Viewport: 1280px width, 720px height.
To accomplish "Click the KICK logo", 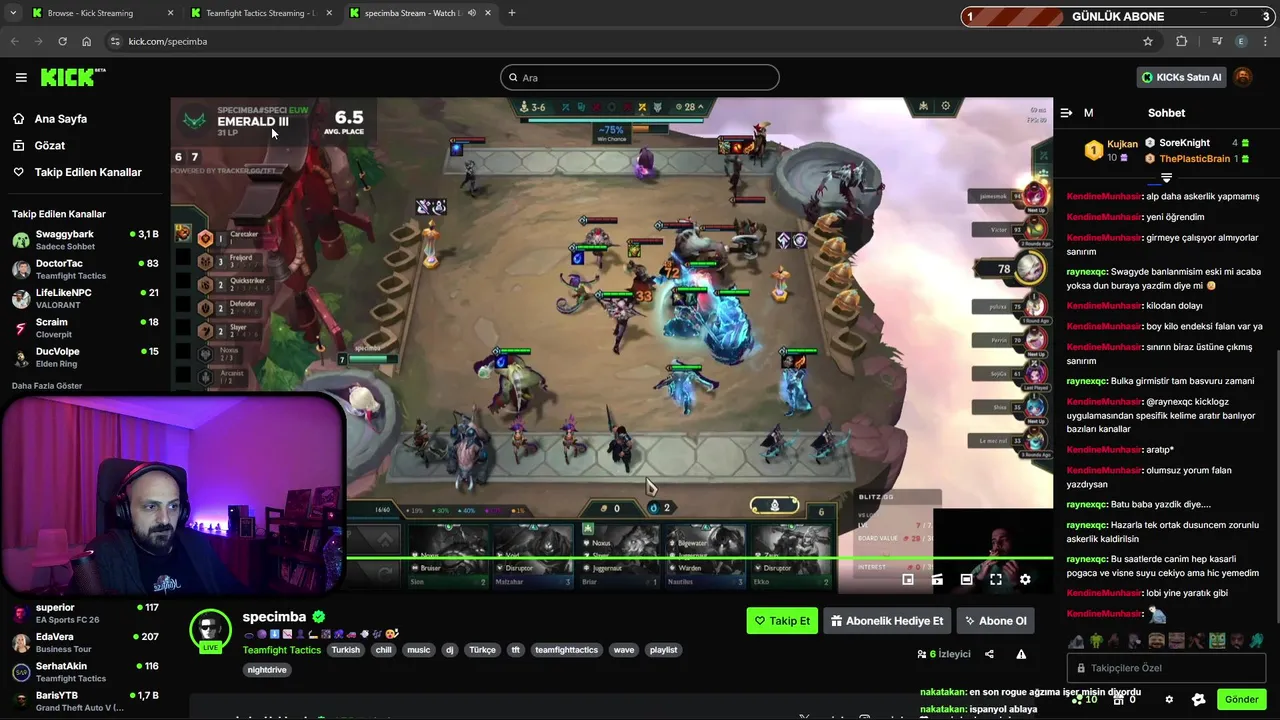I will (x=73, y=77).
